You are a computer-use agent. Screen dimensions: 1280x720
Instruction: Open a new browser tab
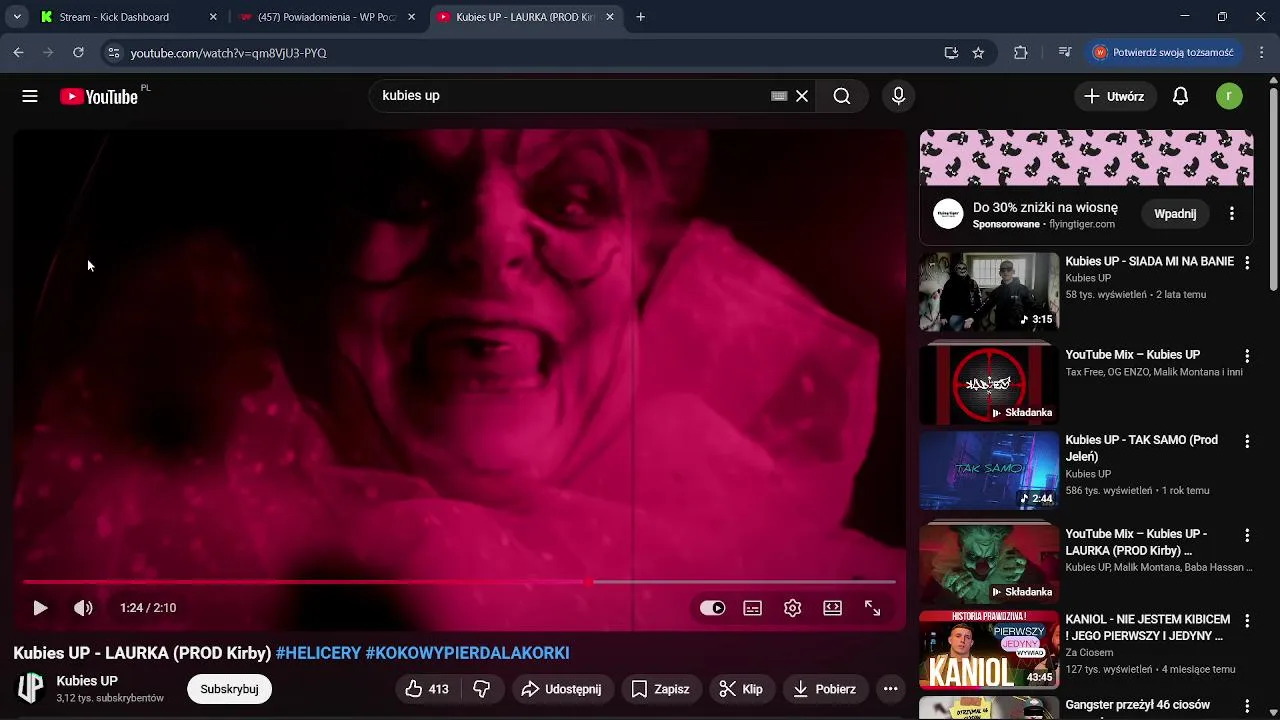(641, 17)
